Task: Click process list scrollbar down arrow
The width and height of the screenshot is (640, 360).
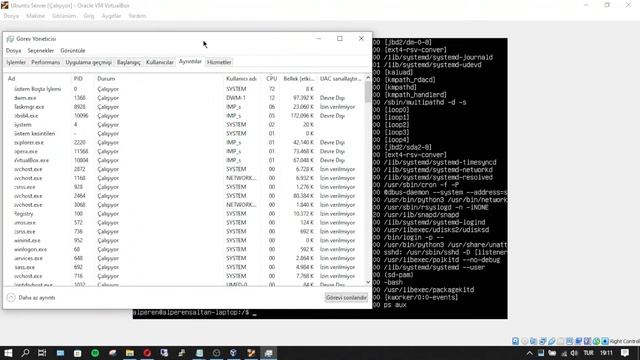Action: (x=368, y=282)
